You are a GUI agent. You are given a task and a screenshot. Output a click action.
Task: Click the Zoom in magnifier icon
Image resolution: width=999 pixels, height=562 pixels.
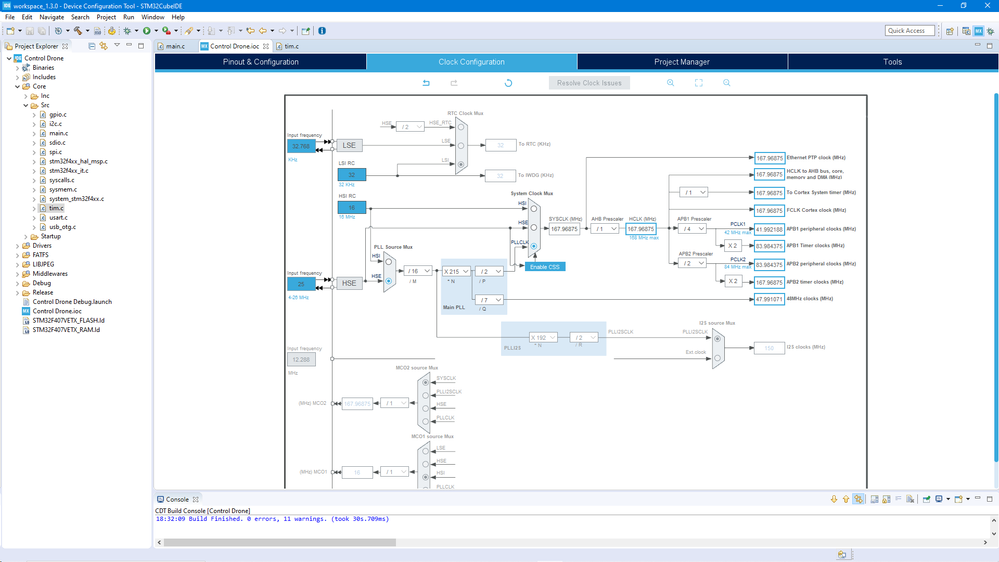pyautogui.click(x=670, y=83)
